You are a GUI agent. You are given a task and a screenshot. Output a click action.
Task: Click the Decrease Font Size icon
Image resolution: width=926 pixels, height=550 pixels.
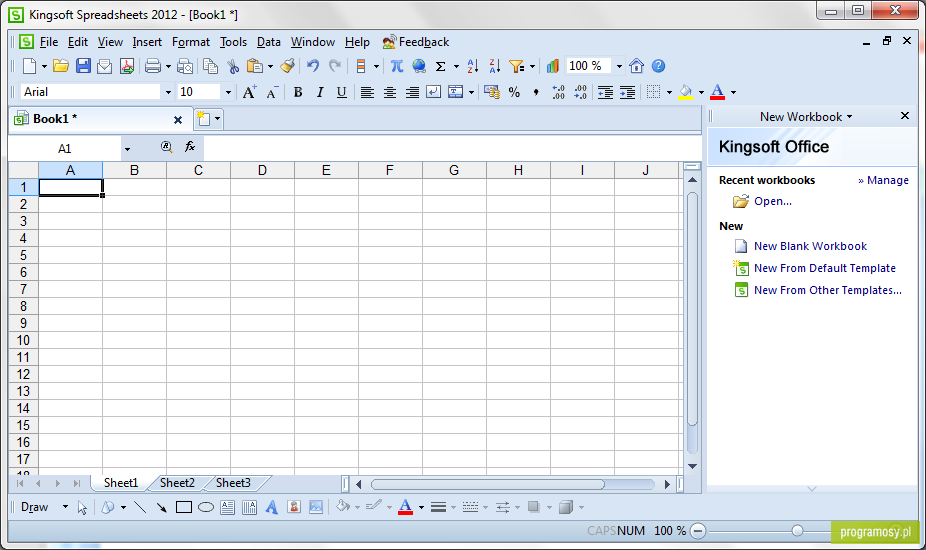tap(271, 92)
